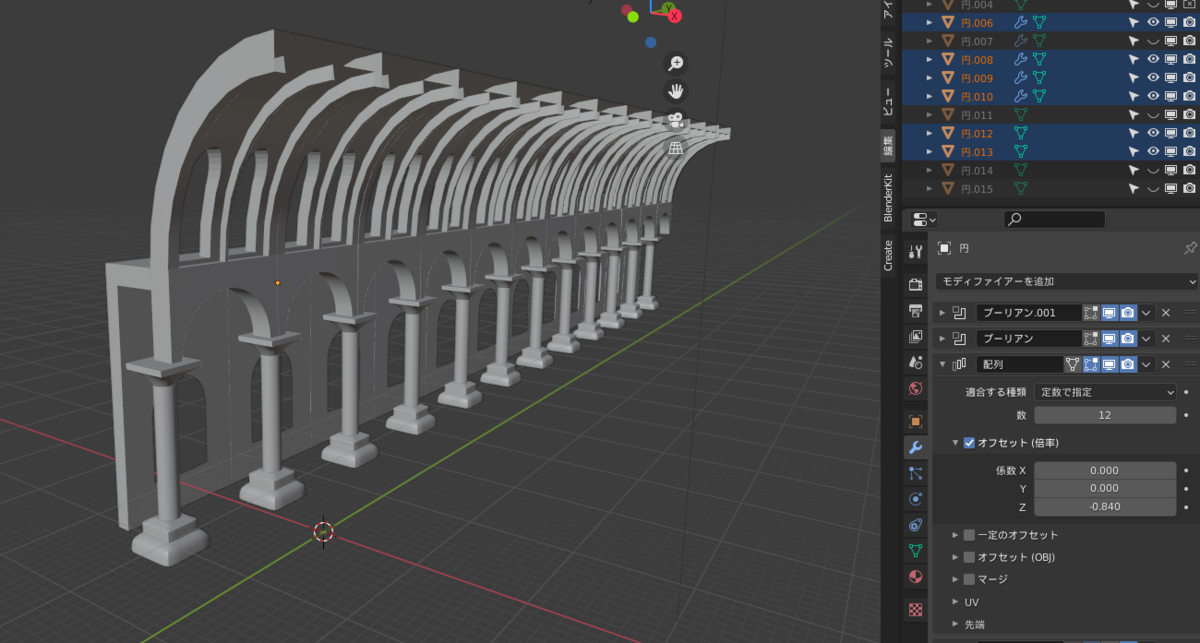Open the Create sidebar tab
The image size is (1200, 643).
click(888, 255)
